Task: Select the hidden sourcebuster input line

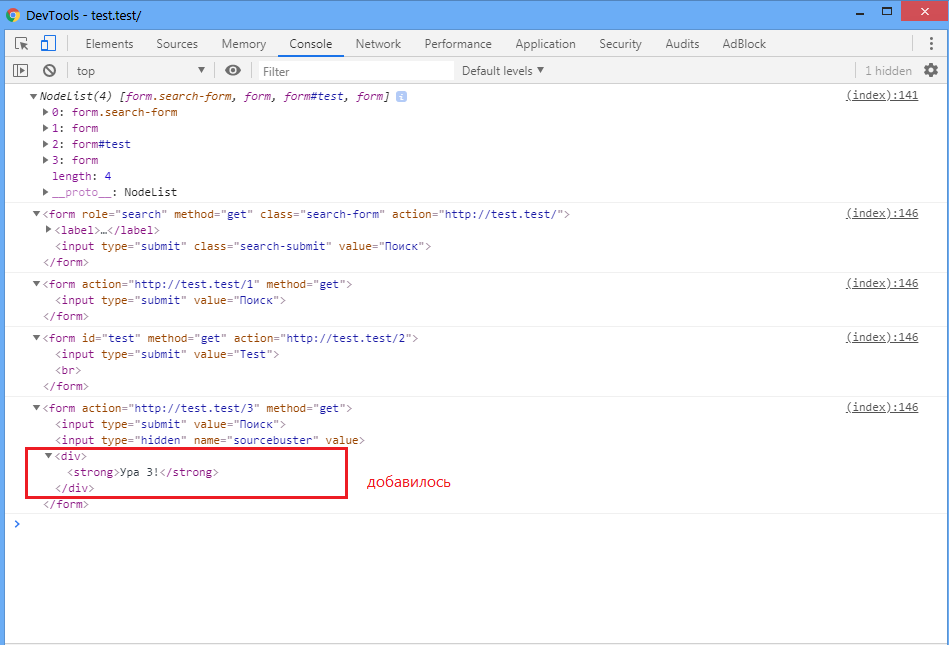Action: tap(210, 440)
